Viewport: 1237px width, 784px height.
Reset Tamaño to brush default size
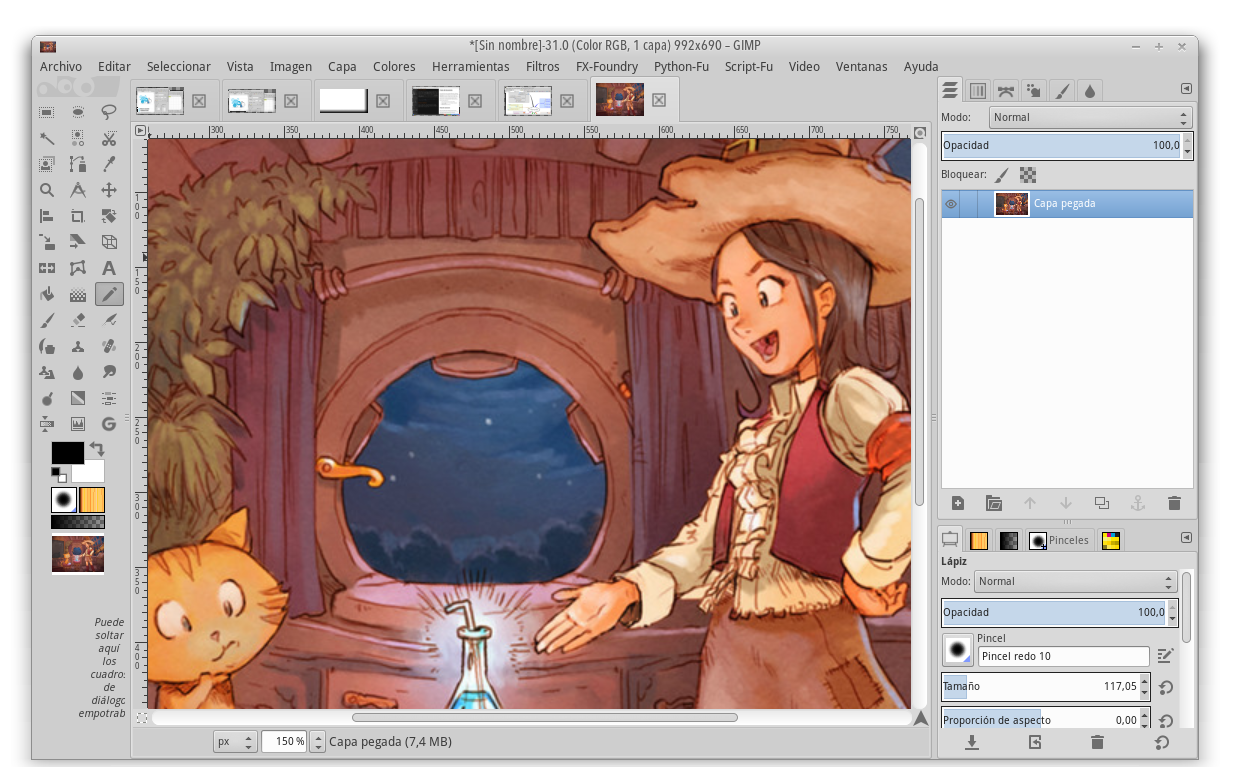click(1165, 687)
